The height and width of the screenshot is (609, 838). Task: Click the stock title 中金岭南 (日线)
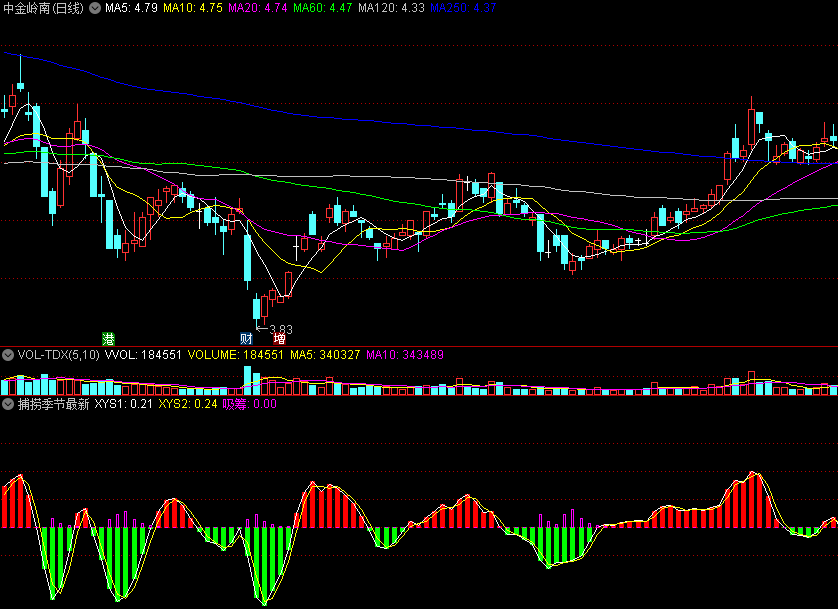pos(43,8)
